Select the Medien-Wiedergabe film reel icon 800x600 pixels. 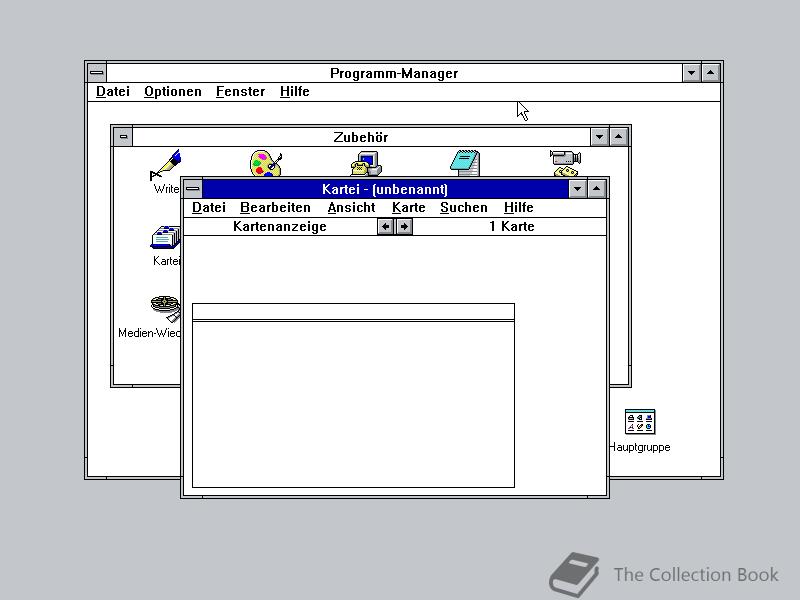pyautogui.click(x=165, y=309)
